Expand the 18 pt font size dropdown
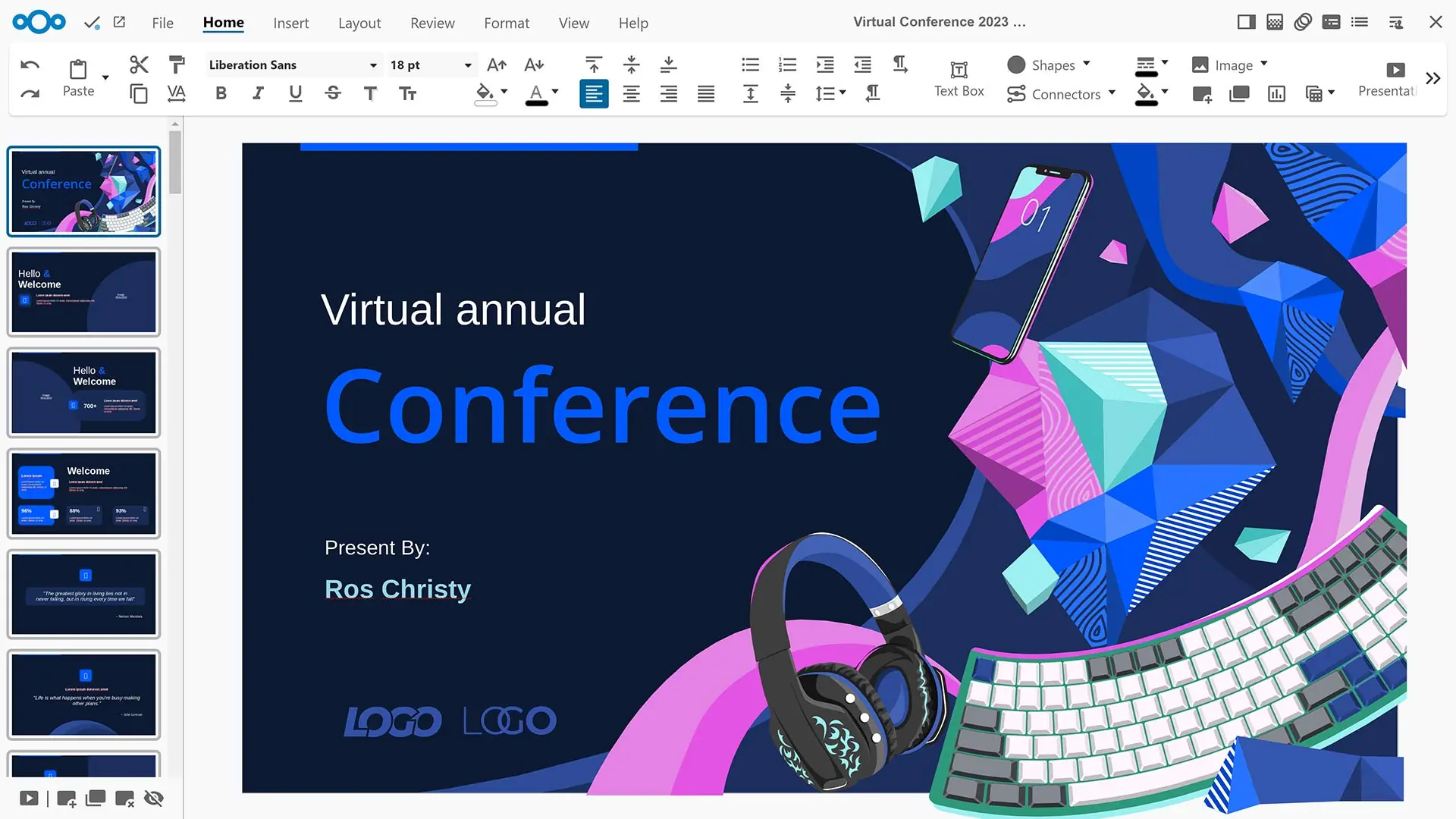 tap(468, 65)
